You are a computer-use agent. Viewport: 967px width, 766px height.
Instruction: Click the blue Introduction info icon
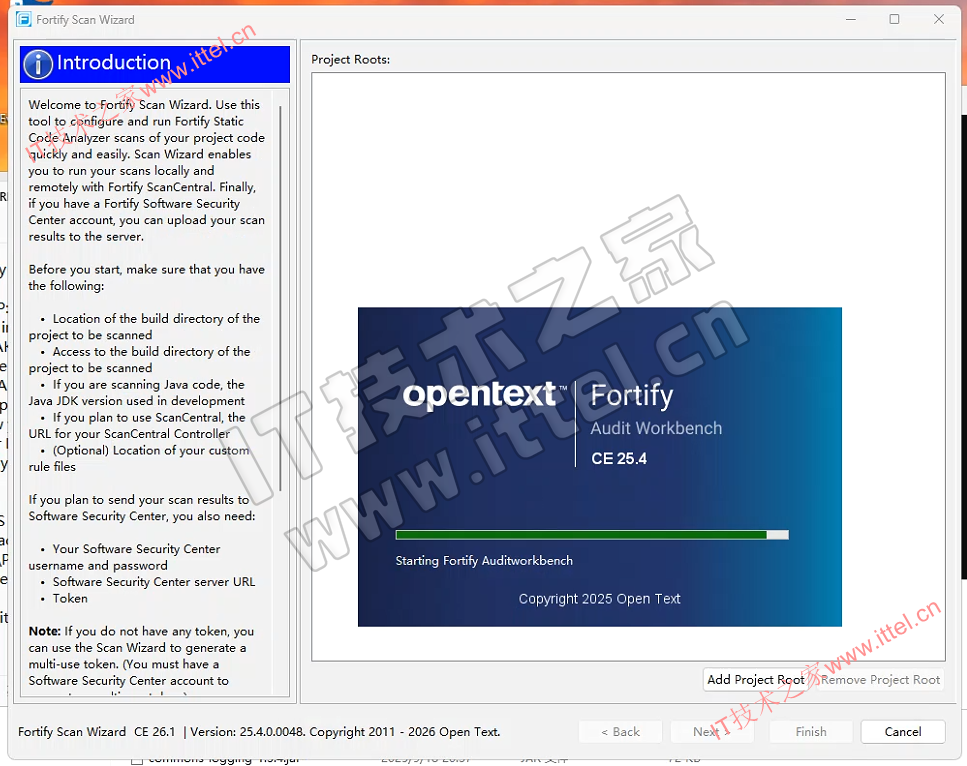point(38,64)
